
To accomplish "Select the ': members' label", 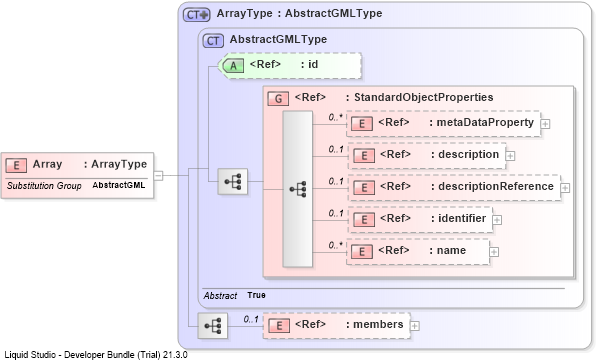I will tap(374, 324).
